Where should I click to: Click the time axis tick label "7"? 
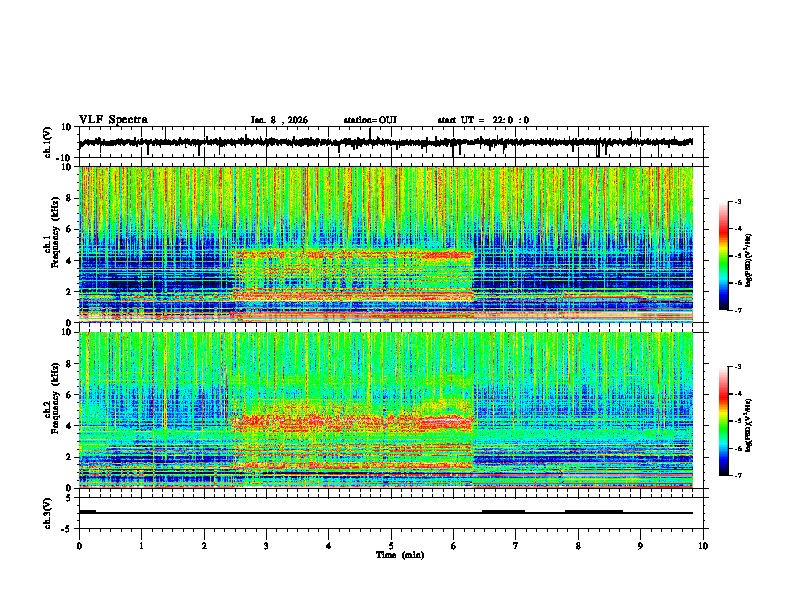pos(516,546)
